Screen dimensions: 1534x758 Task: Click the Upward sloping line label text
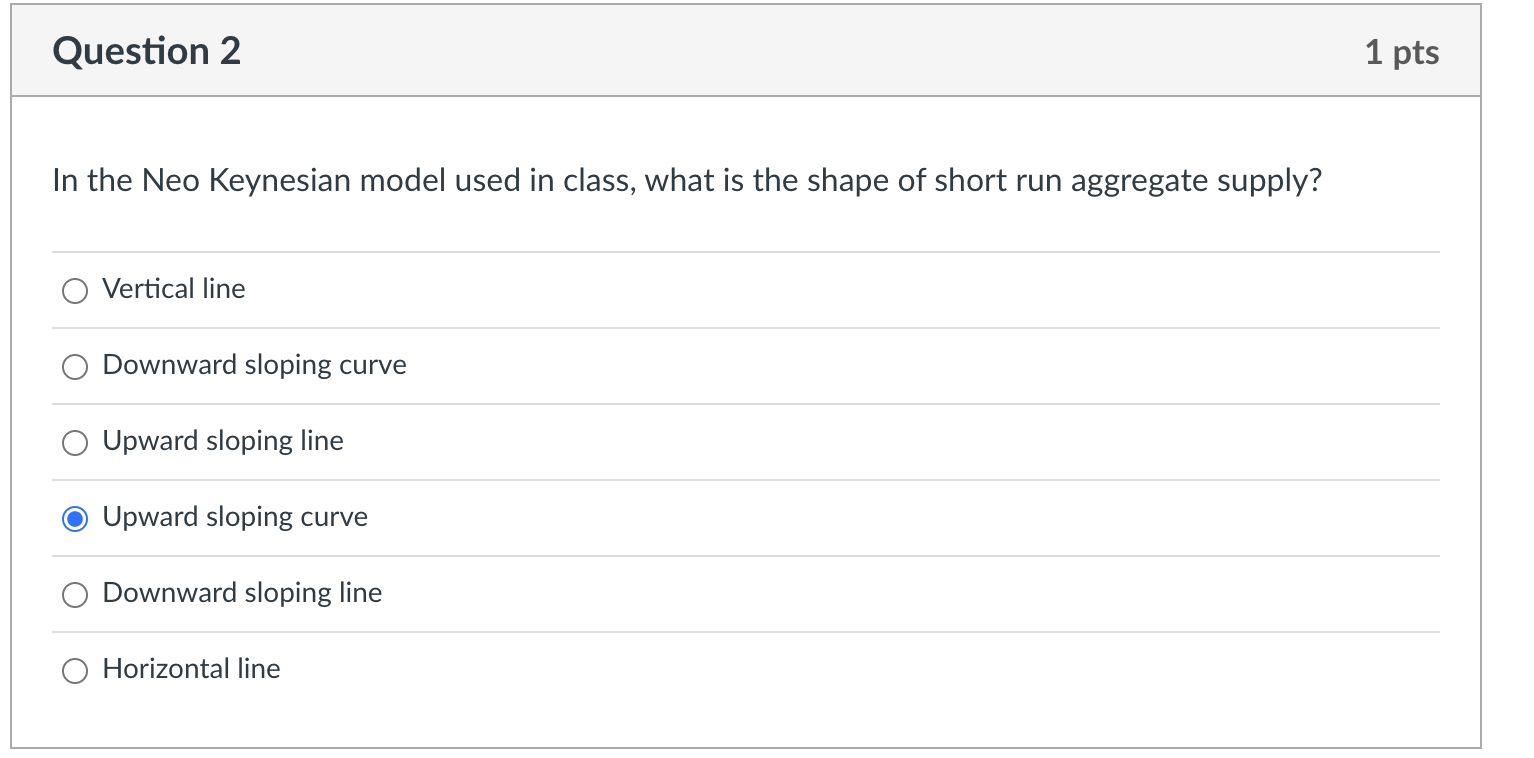[x=222, y=441]
